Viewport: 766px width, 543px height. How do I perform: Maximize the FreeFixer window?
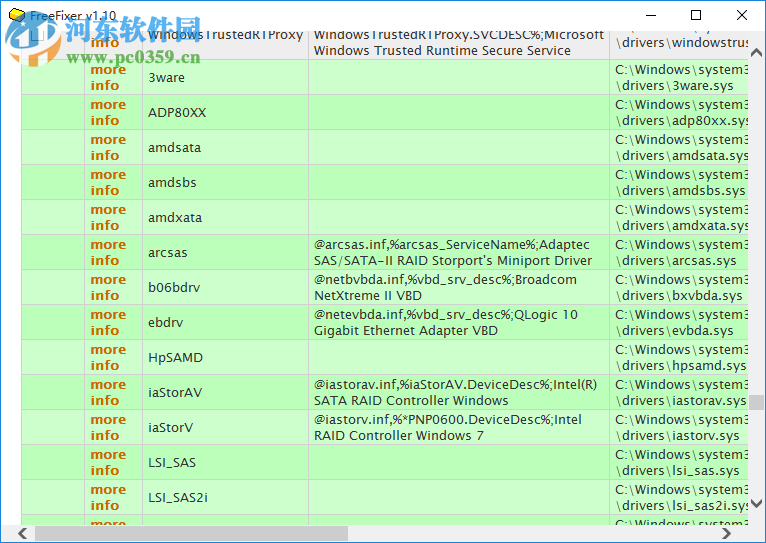[696, 15]
